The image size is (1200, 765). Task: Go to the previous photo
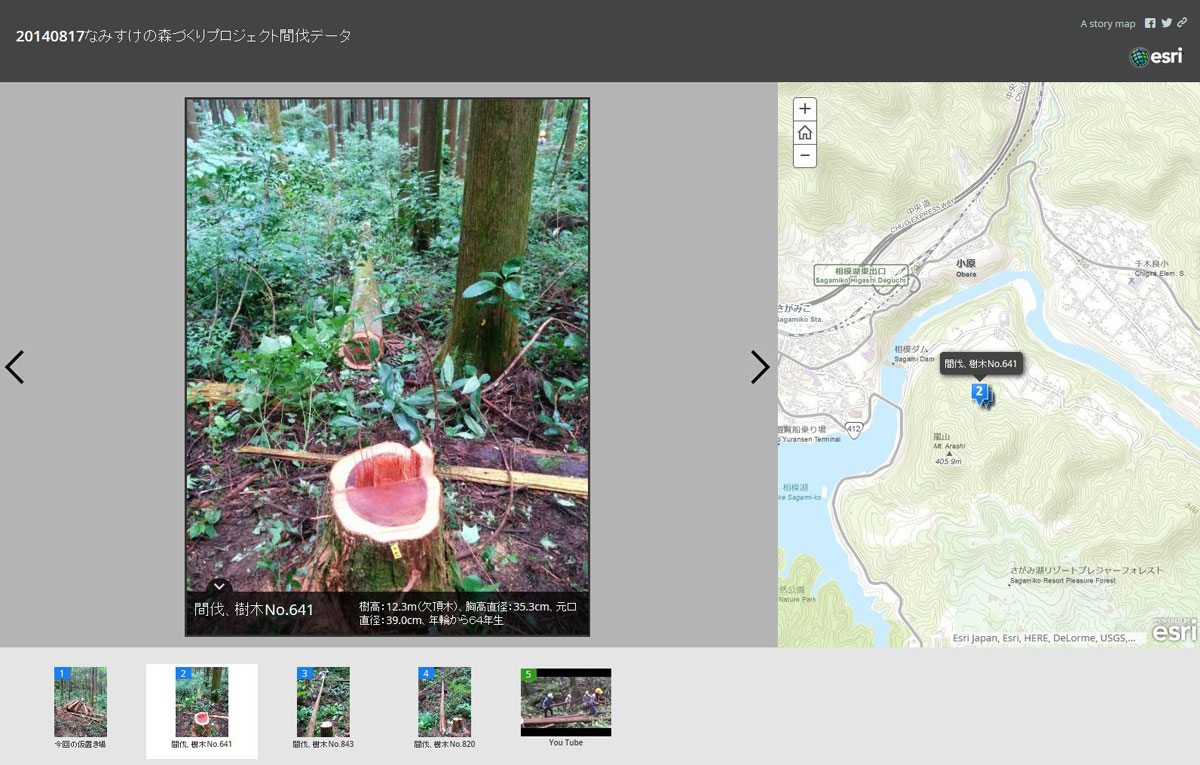[x=15, y=367]
